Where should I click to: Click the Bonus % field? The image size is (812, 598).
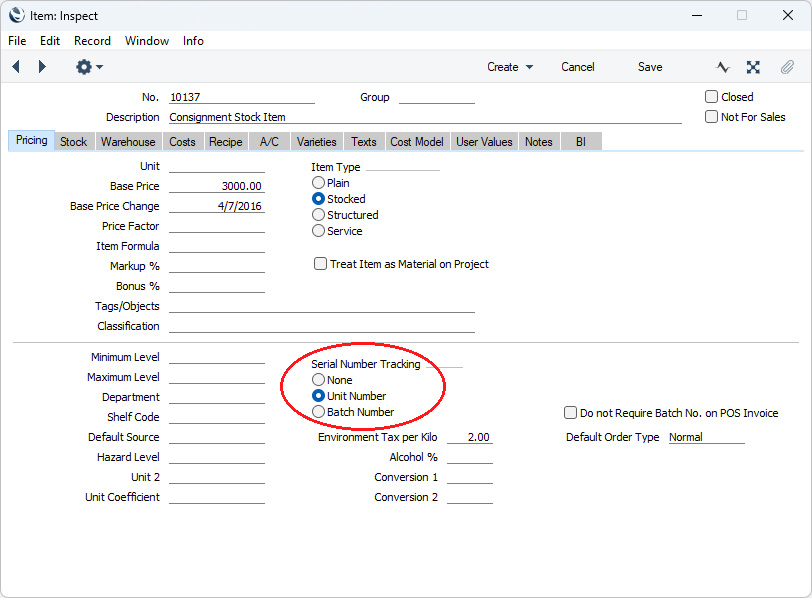point(217,286)
